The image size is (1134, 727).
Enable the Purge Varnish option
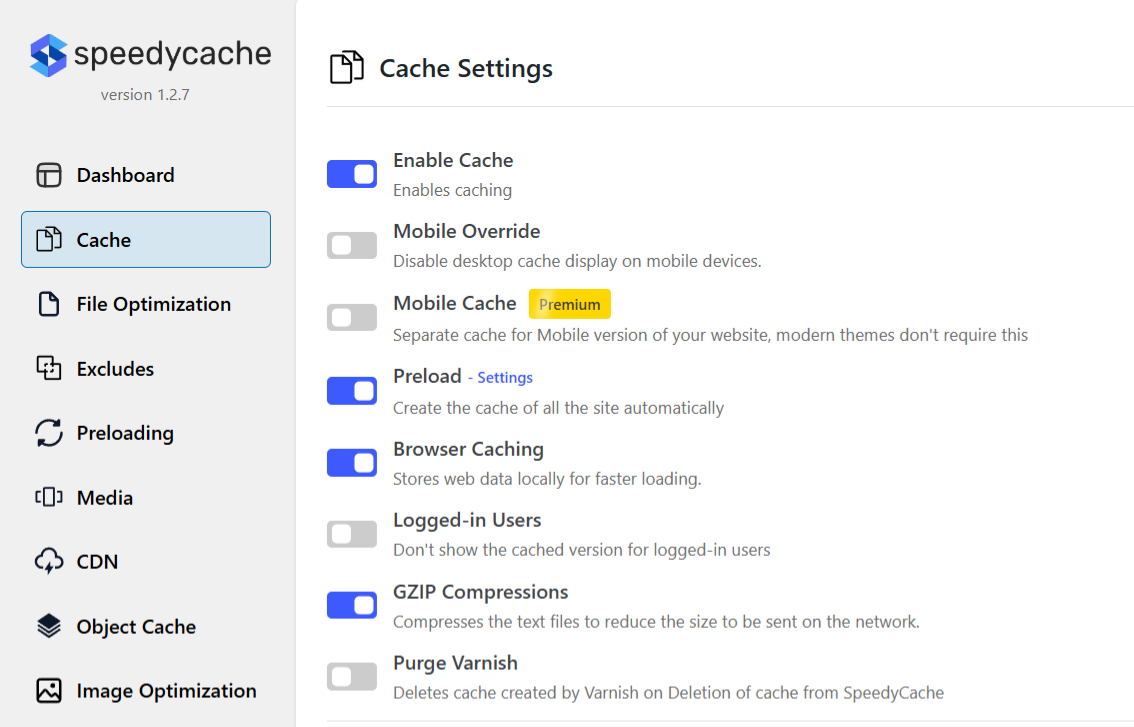pos(351,676)
